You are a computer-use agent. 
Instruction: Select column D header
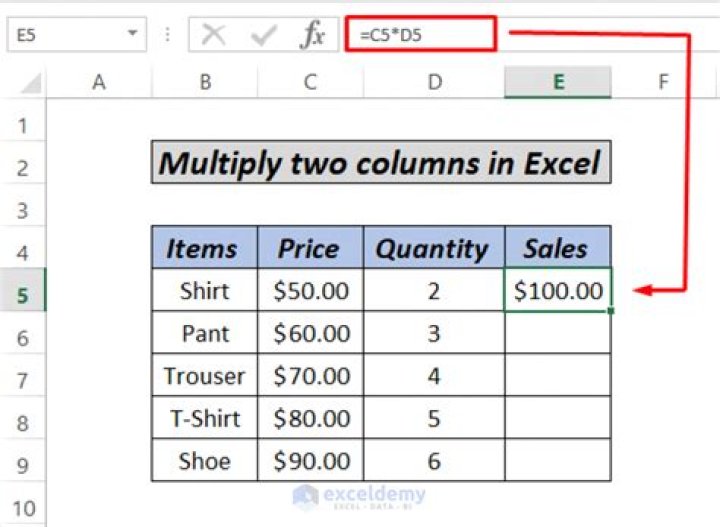tap(434, 82)
